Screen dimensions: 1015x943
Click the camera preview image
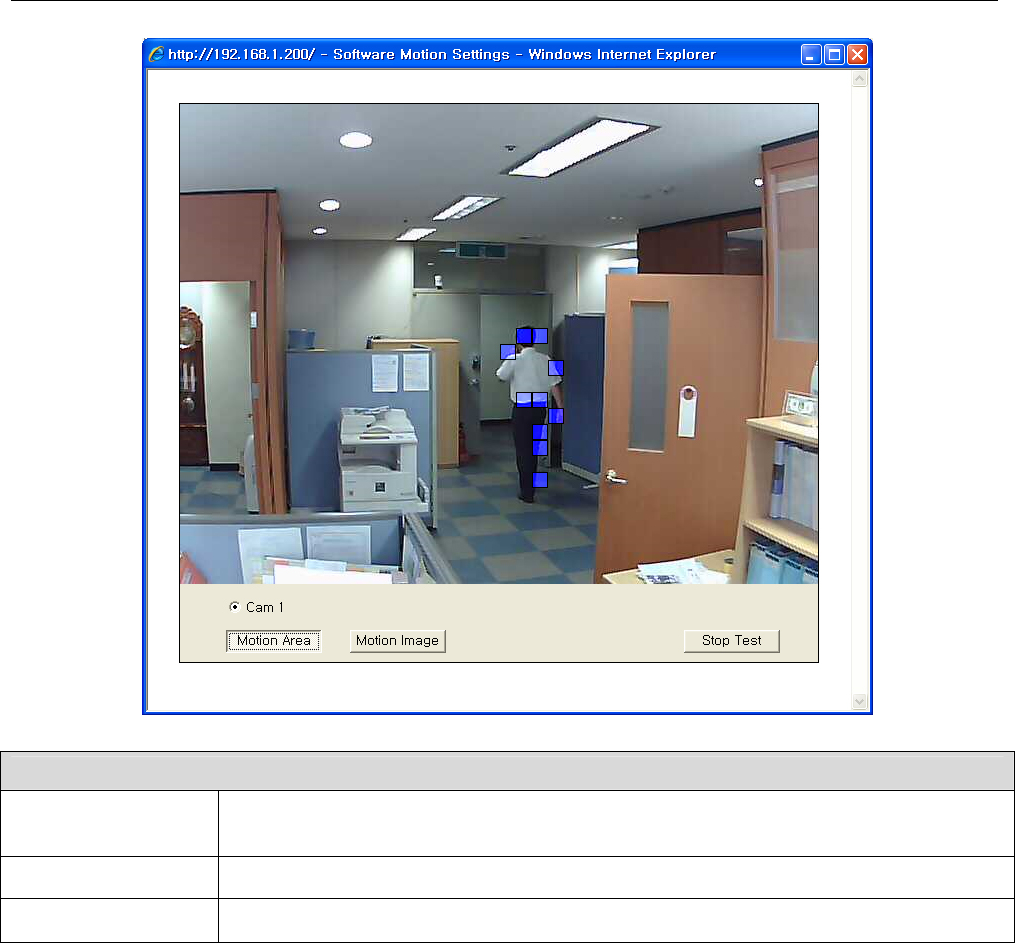coord(498,344)
